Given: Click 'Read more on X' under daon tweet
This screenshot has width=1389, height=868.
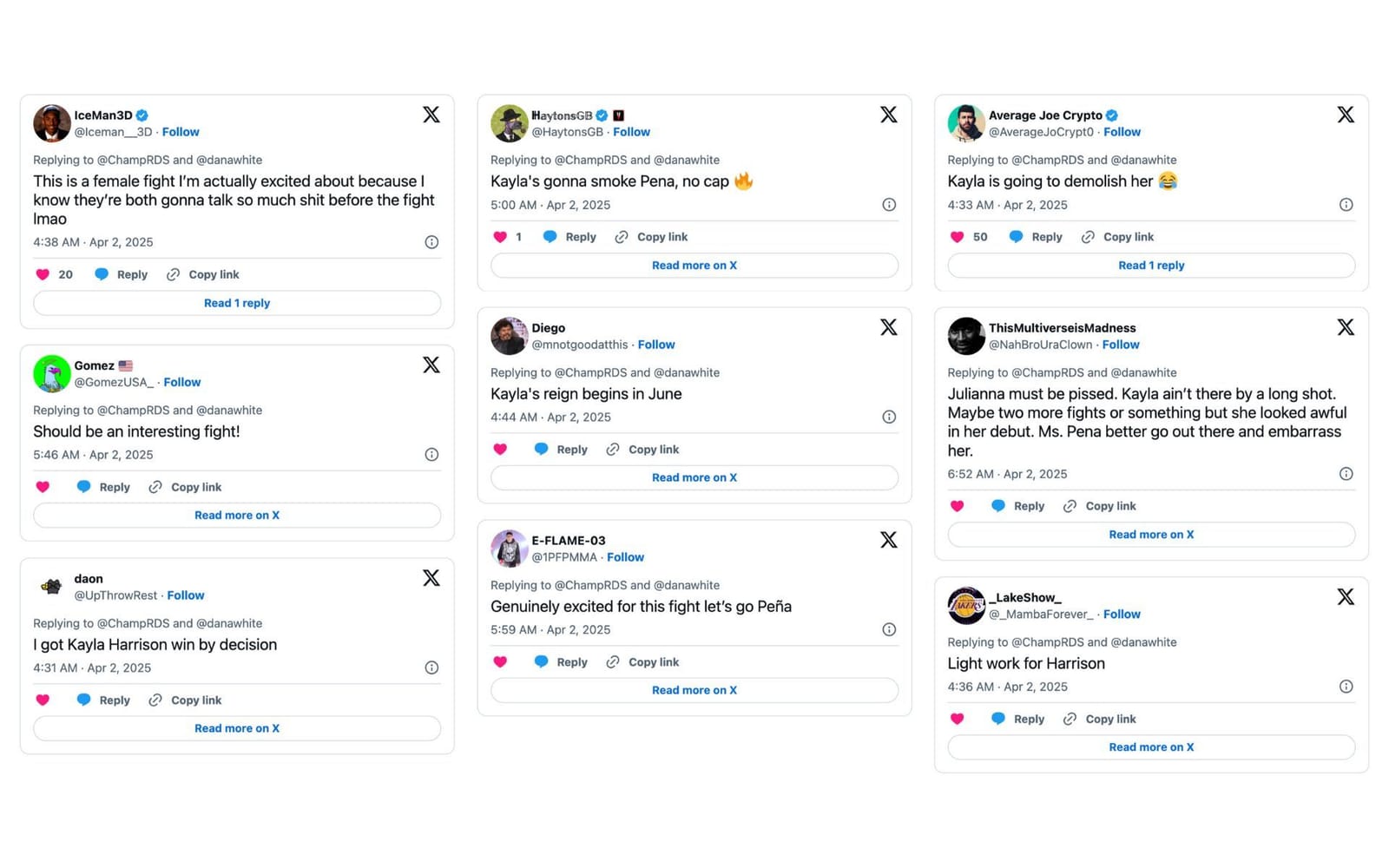Looking at the screenshot, I should [237, 728].
